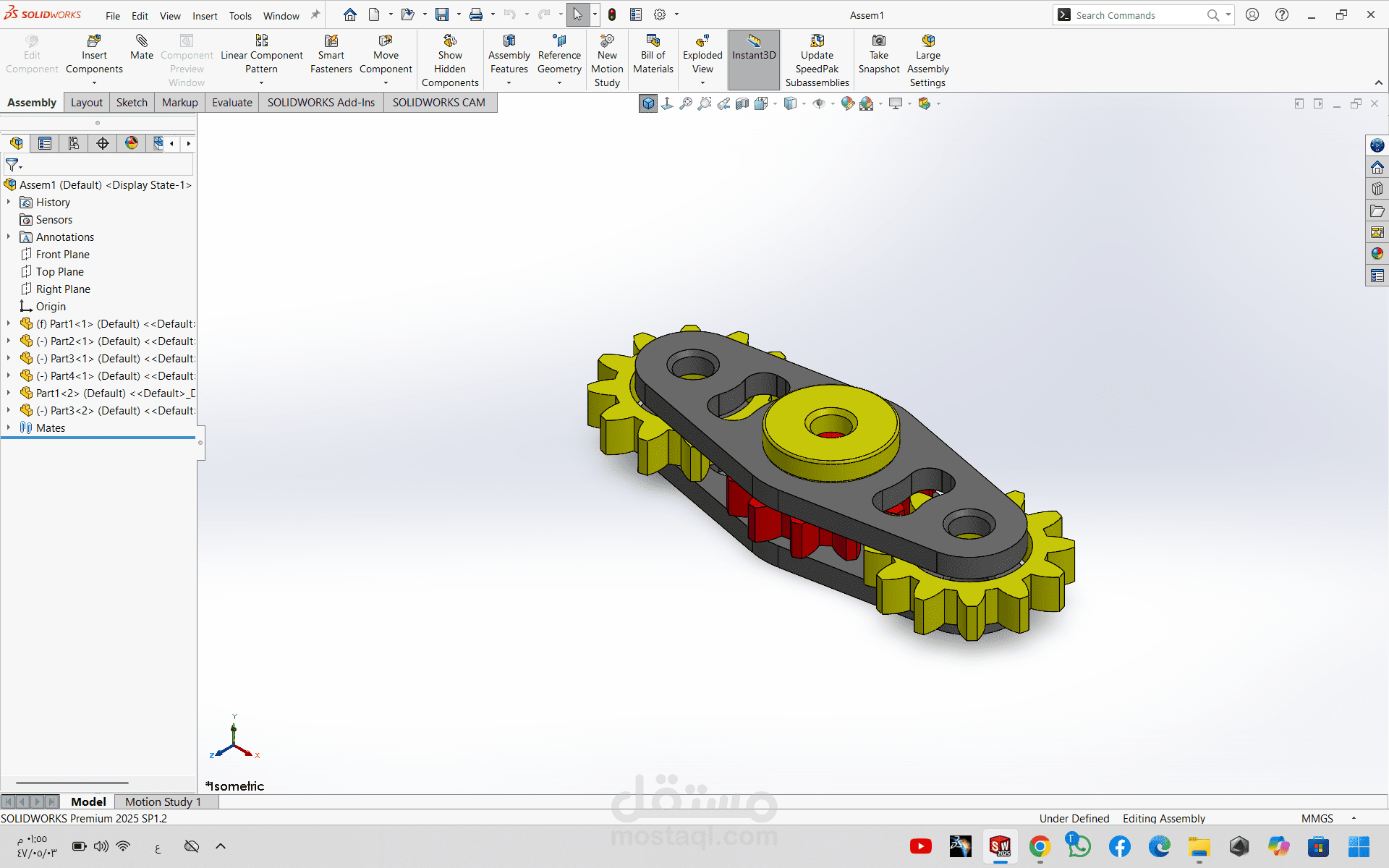Open the DimXpertManager crosshair tab

pyautogui.click(x=103, y=143)
